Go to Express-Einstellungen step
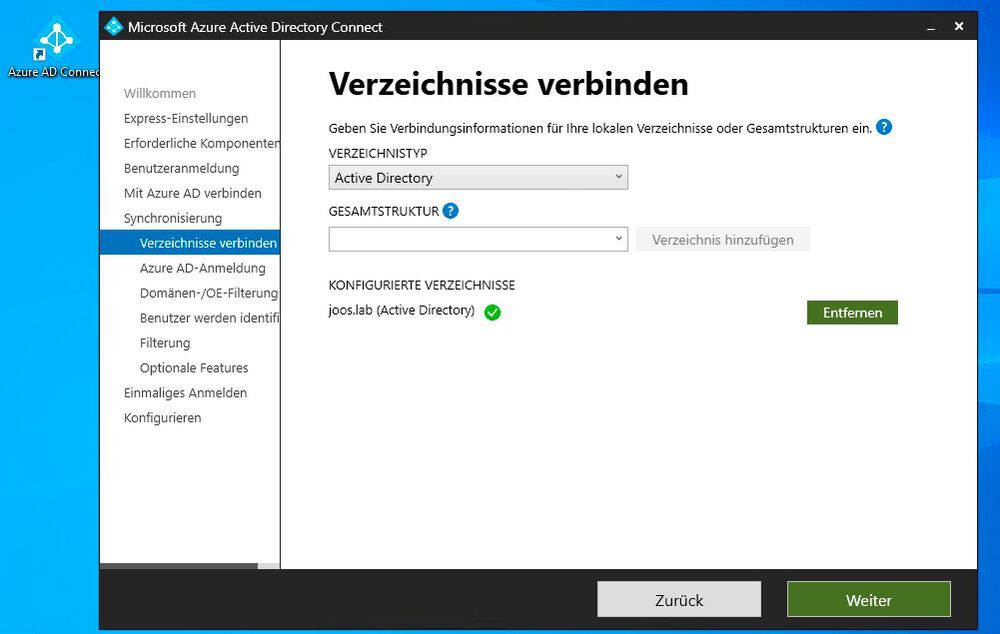 coord(186,118)
